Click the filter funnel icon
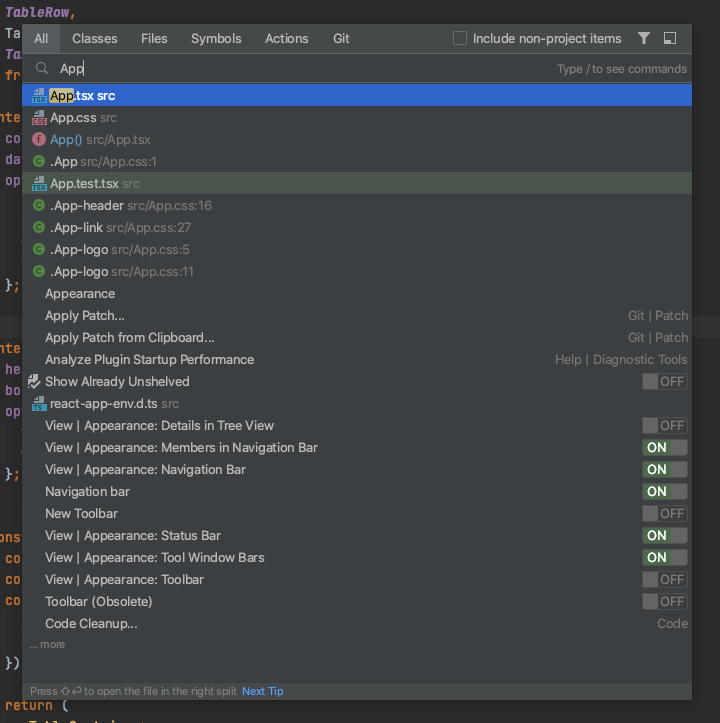 click(x=644, y=38)
